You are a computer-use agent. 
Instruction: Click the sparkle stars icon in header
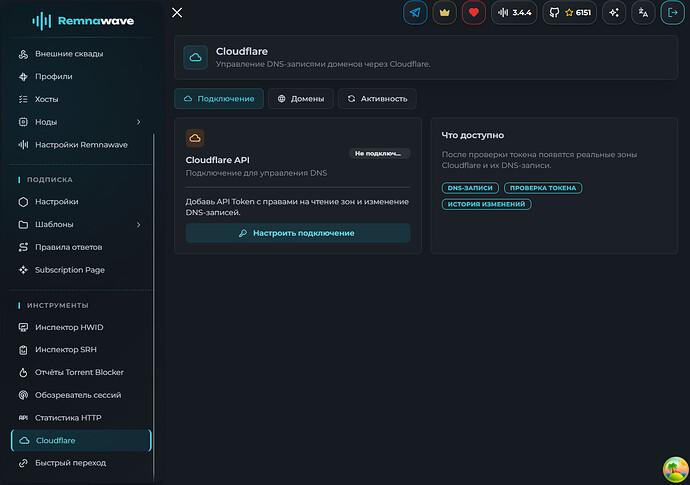pyautogui.click(x=614, y=13)
